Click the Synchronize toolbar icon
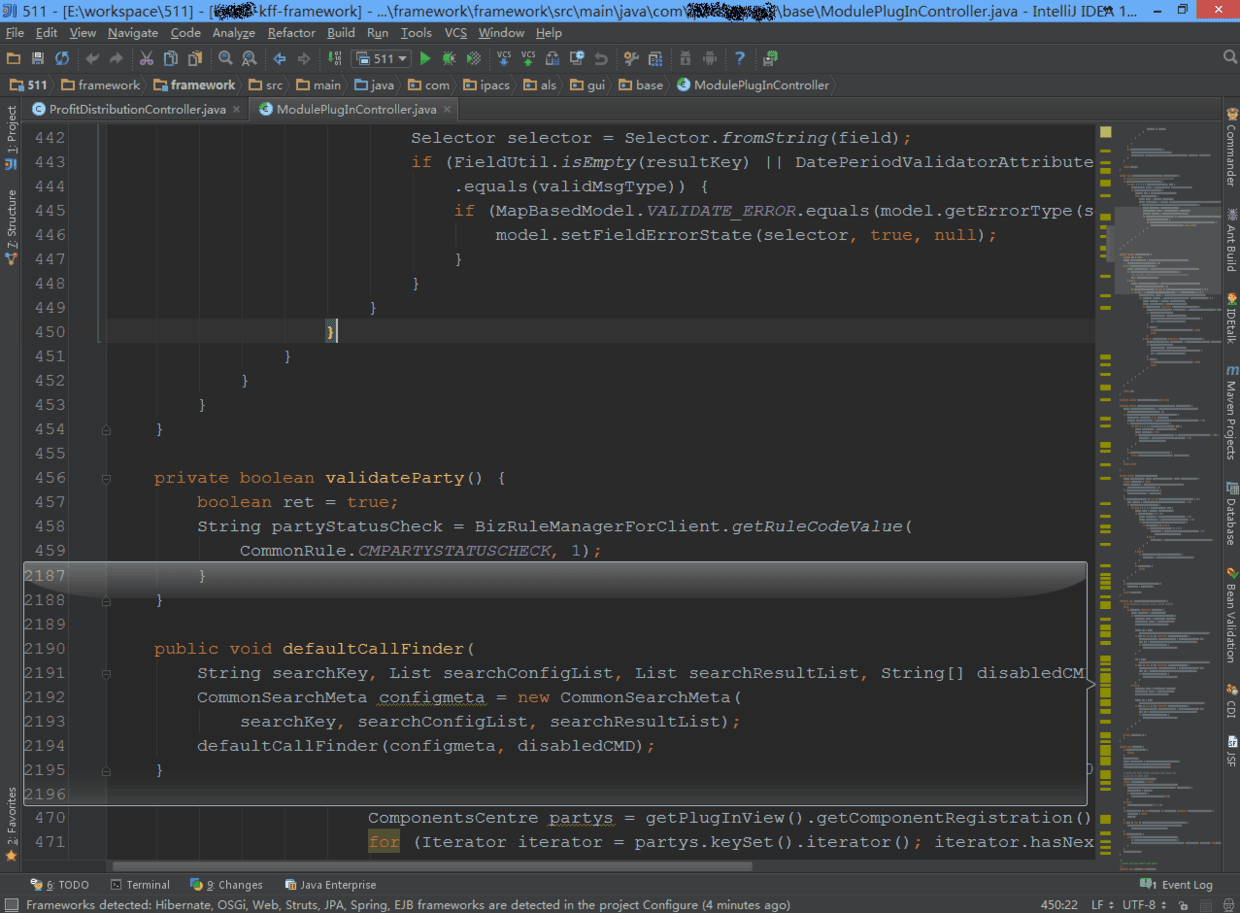 [x=62, y=59]
